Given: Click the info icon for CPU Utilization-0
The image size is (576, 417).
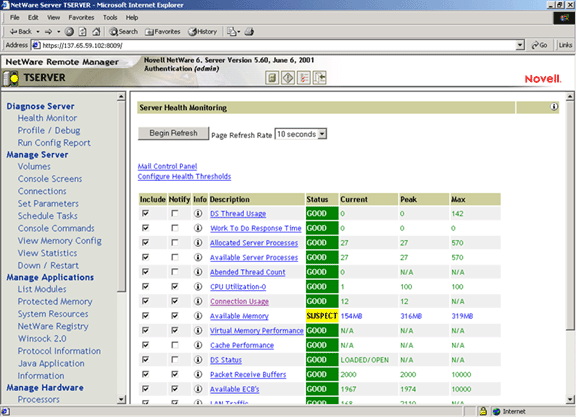Looking at the screenshot, I should pos(198,287).
